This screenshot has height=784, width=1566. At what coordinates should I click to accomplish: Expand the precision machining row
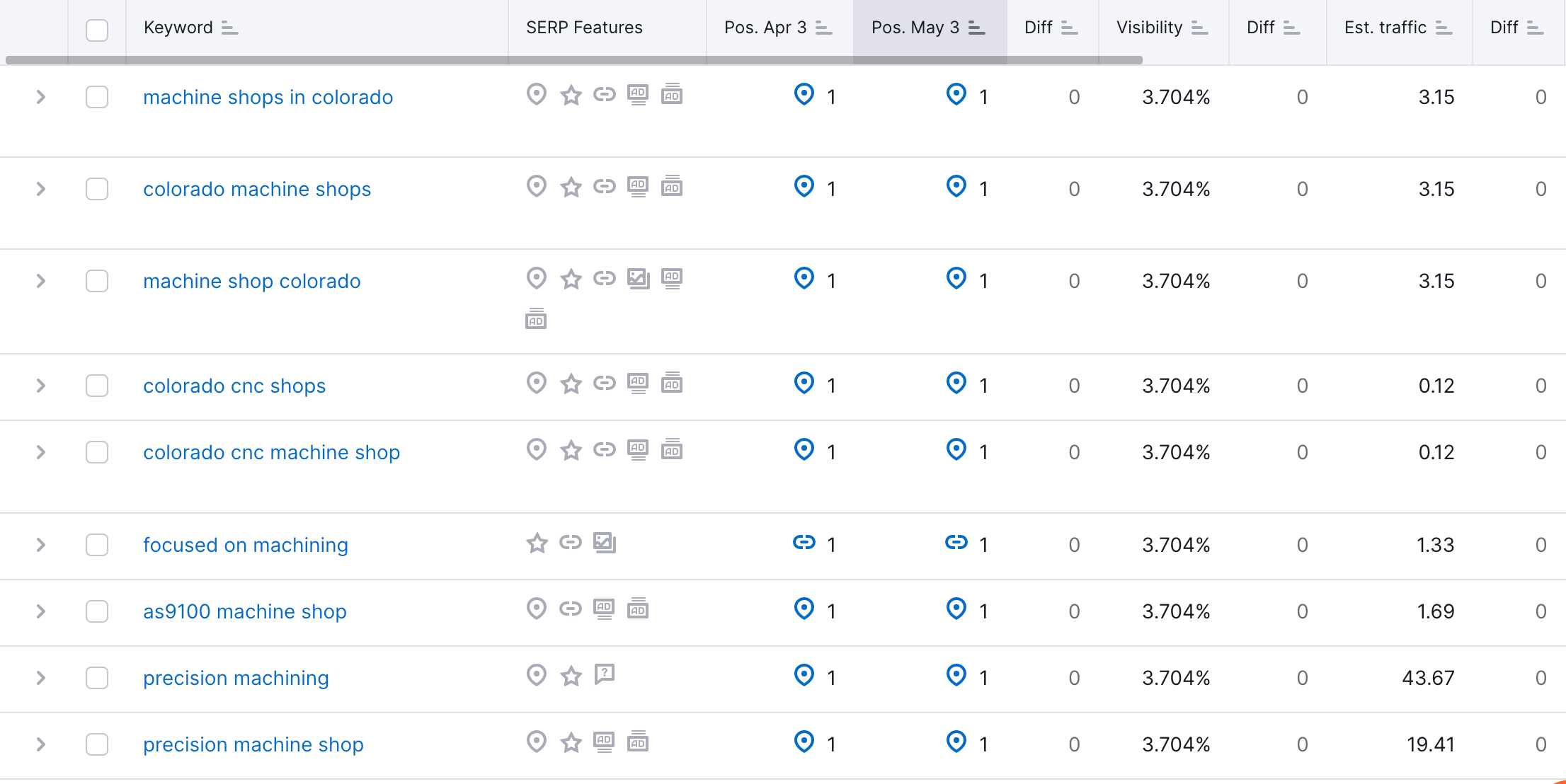[41, 678]
